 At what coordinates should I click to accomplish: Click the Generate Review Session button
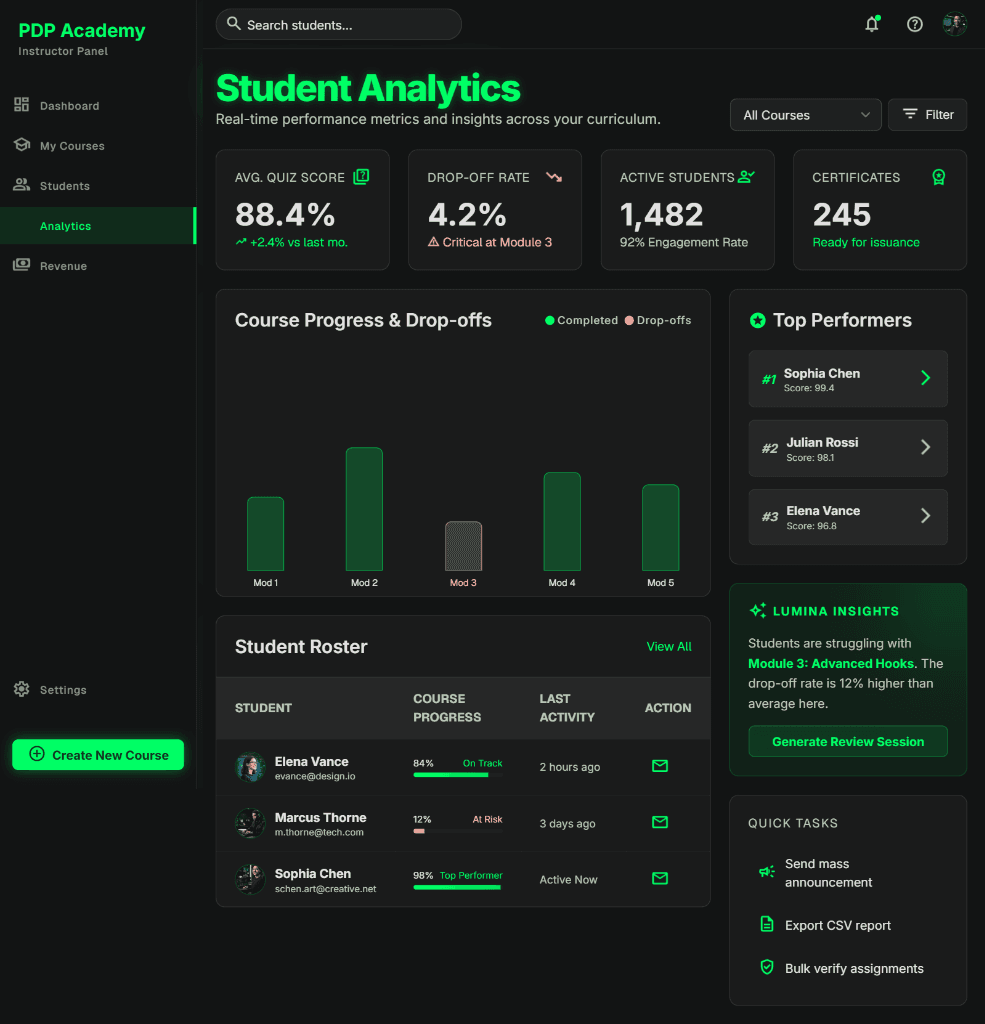pos(848,741)
